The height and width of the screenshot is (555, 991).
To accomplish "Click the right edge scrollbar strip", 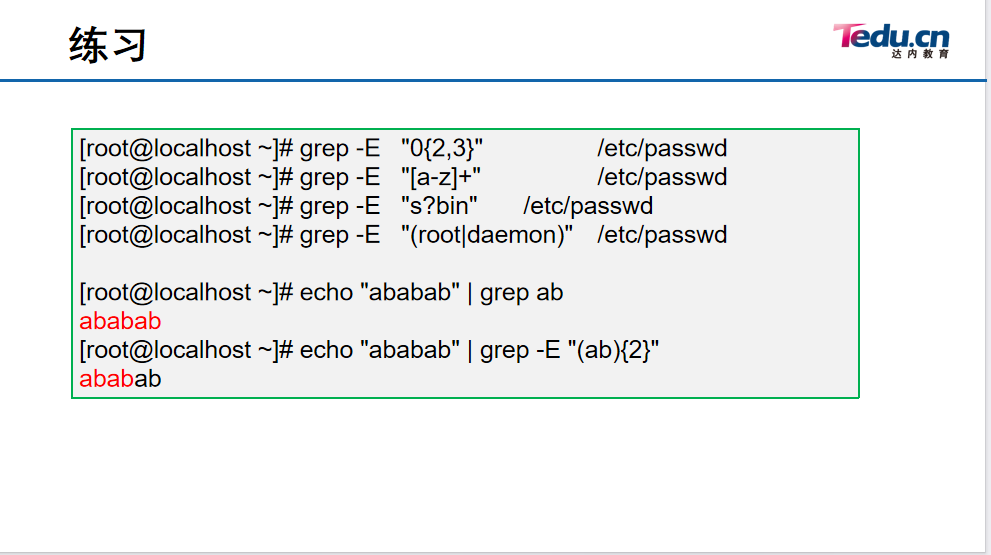I will pos(988,276).
